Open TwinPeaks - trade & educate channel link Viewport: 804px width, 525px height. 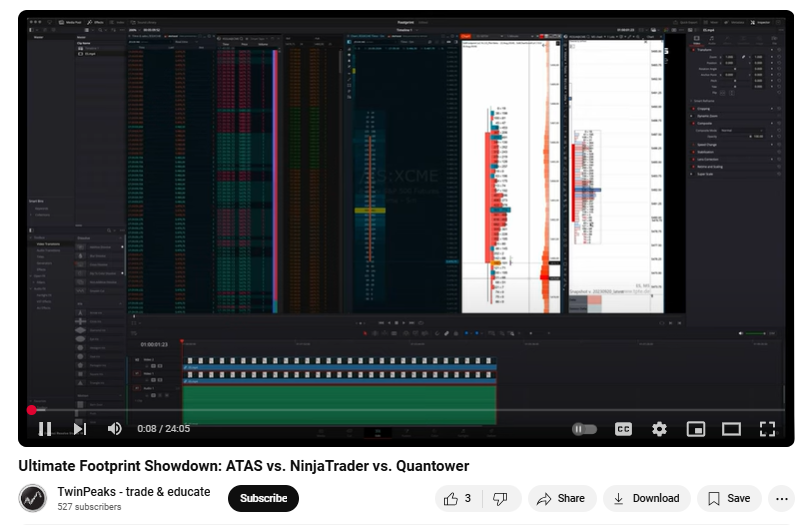tap(134, 491)
